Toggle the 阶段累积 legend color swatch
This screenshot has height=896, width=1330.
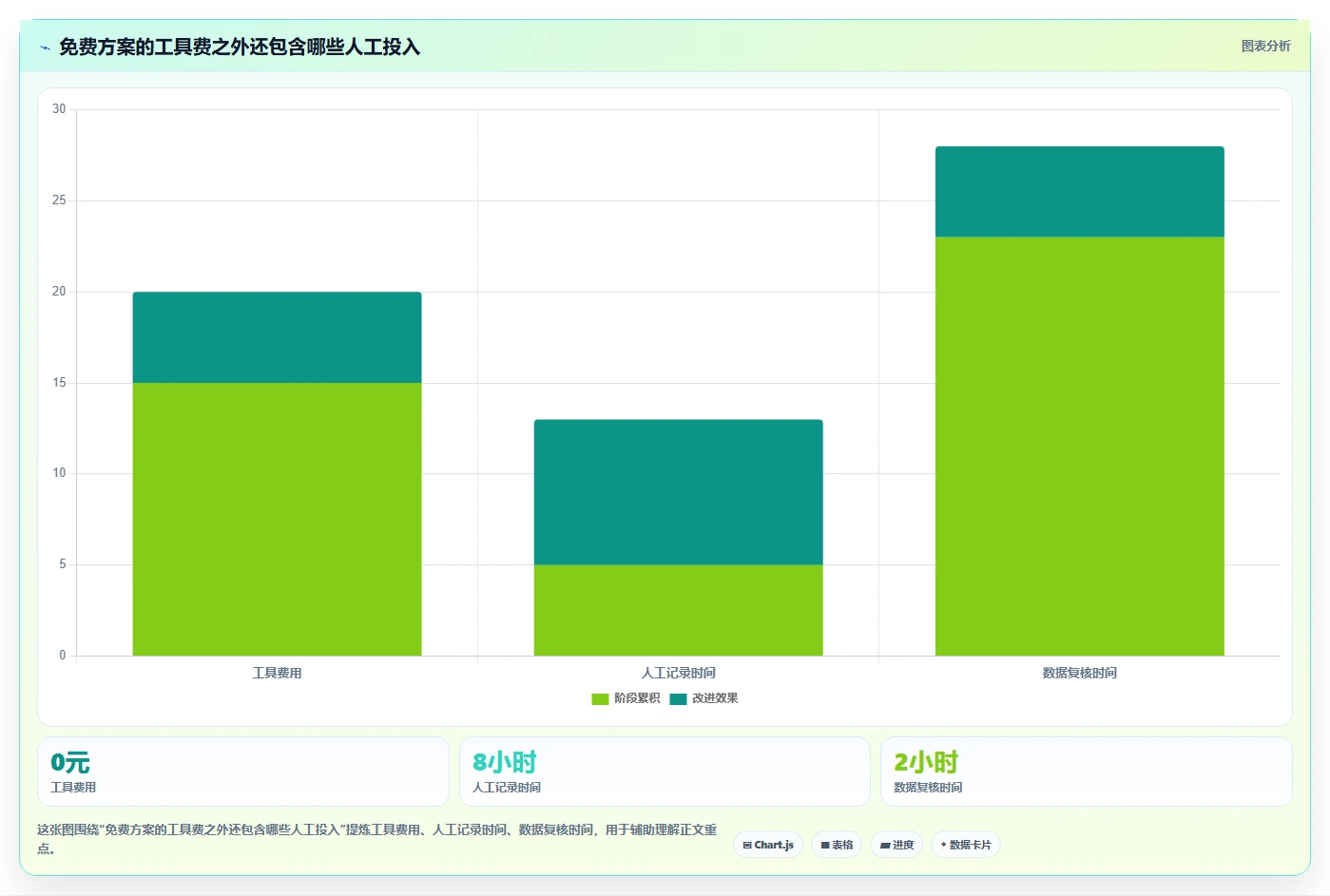(x=600, y=698)
